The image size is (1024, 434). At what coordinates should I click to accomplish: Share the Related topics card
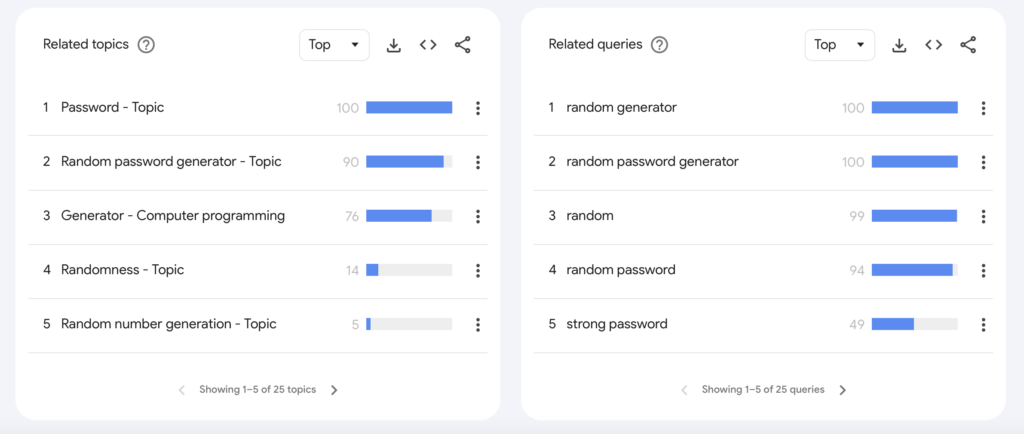462,45
